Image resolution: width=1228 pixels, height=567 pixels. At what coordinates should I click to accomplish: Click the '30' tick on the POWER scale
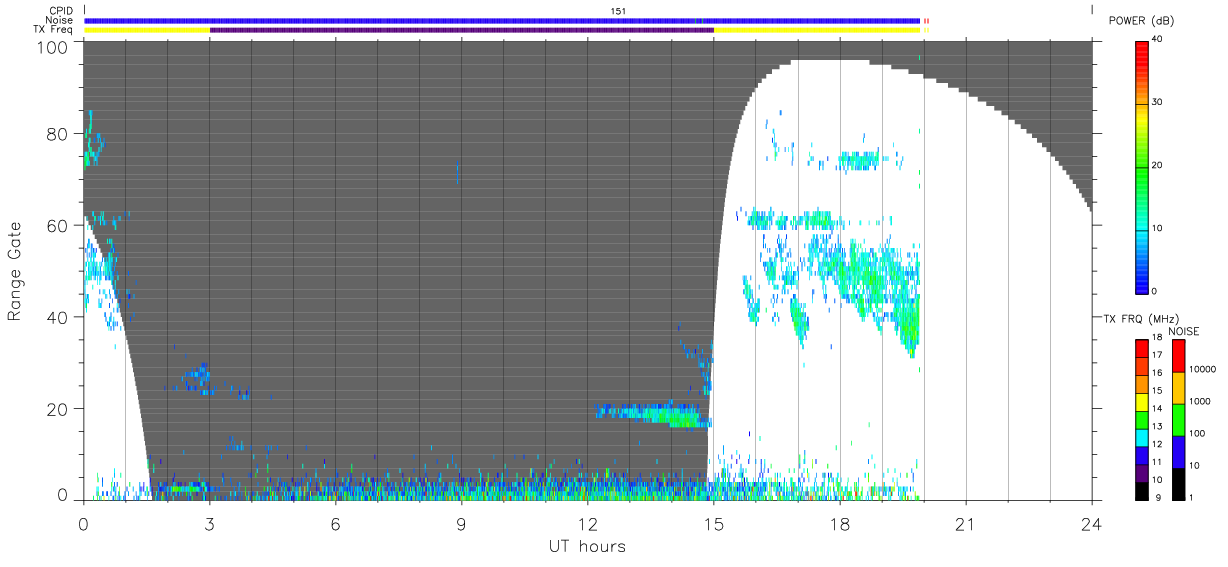coord(1159,103)
